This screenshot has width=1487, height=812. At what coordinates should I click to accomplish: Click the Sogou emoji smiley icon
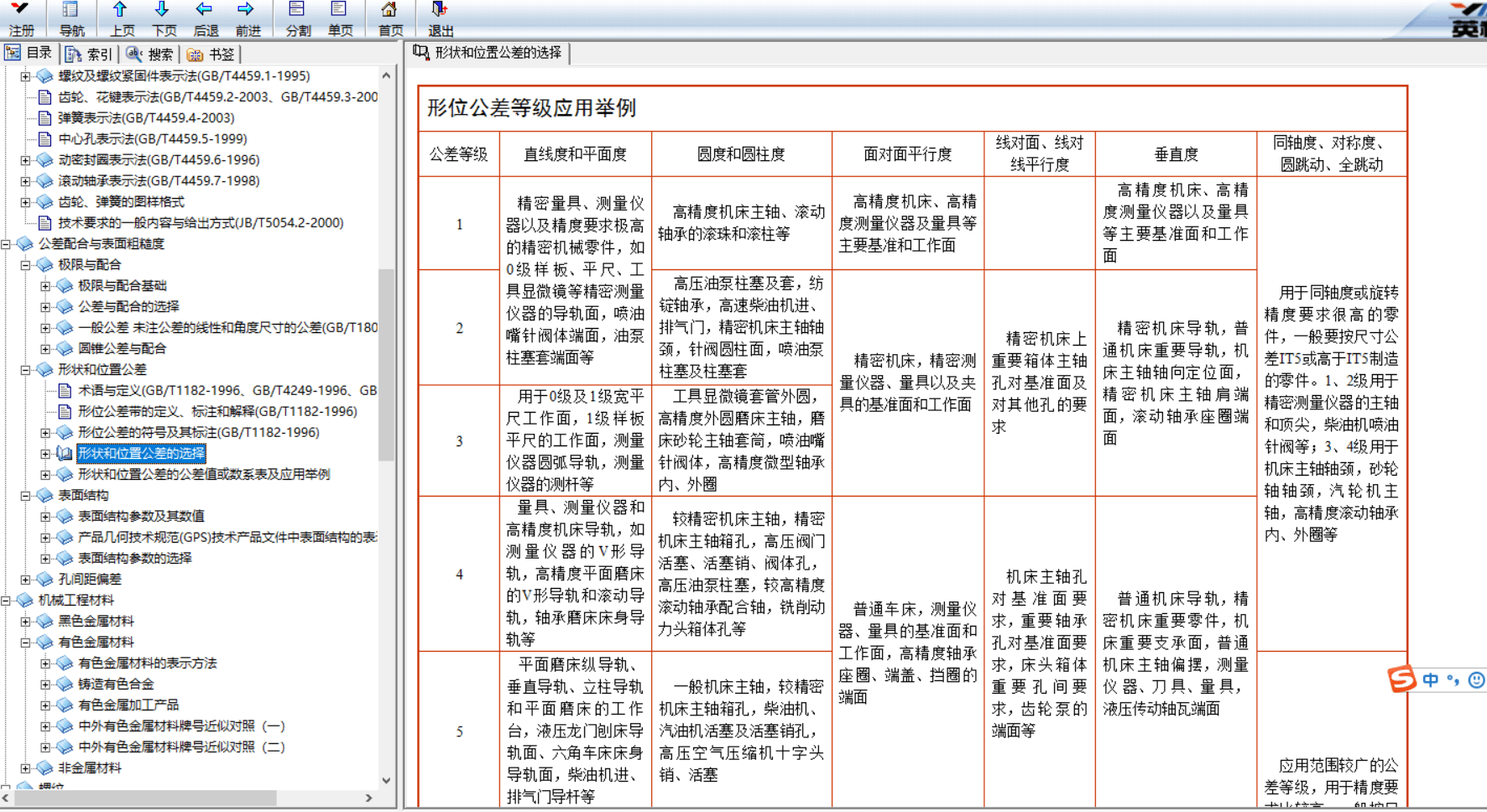point(1477,680)
